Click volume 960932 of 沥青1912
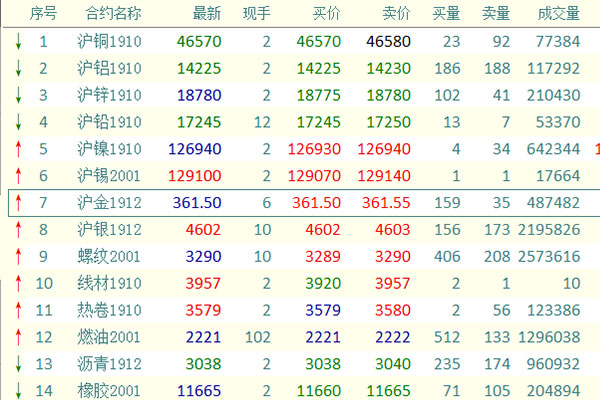The height and width of the screenshot is (400, 600). pyautogui.click(x=554, y=364)
